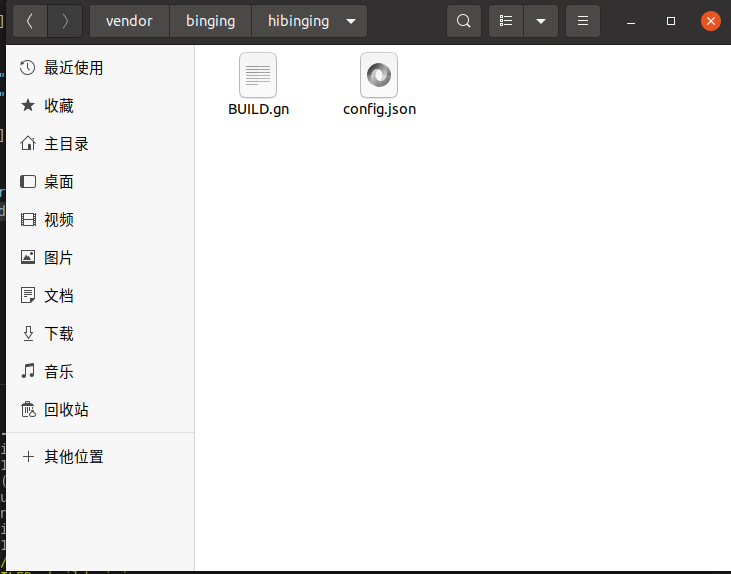Click the search magnifier icon
731x574 pixels.
coord(463,21)
